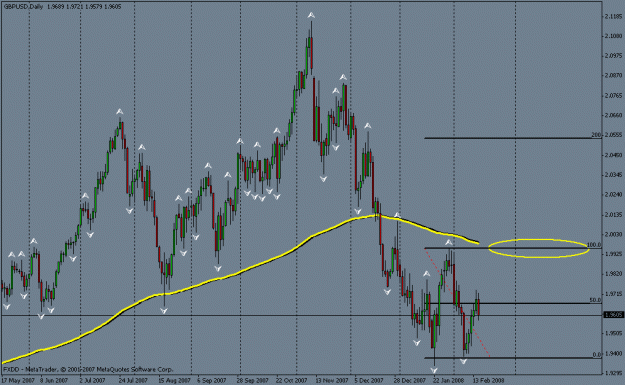
Task: Click the 15 Aug 2007 date label
Action: [x=174, y=380]
